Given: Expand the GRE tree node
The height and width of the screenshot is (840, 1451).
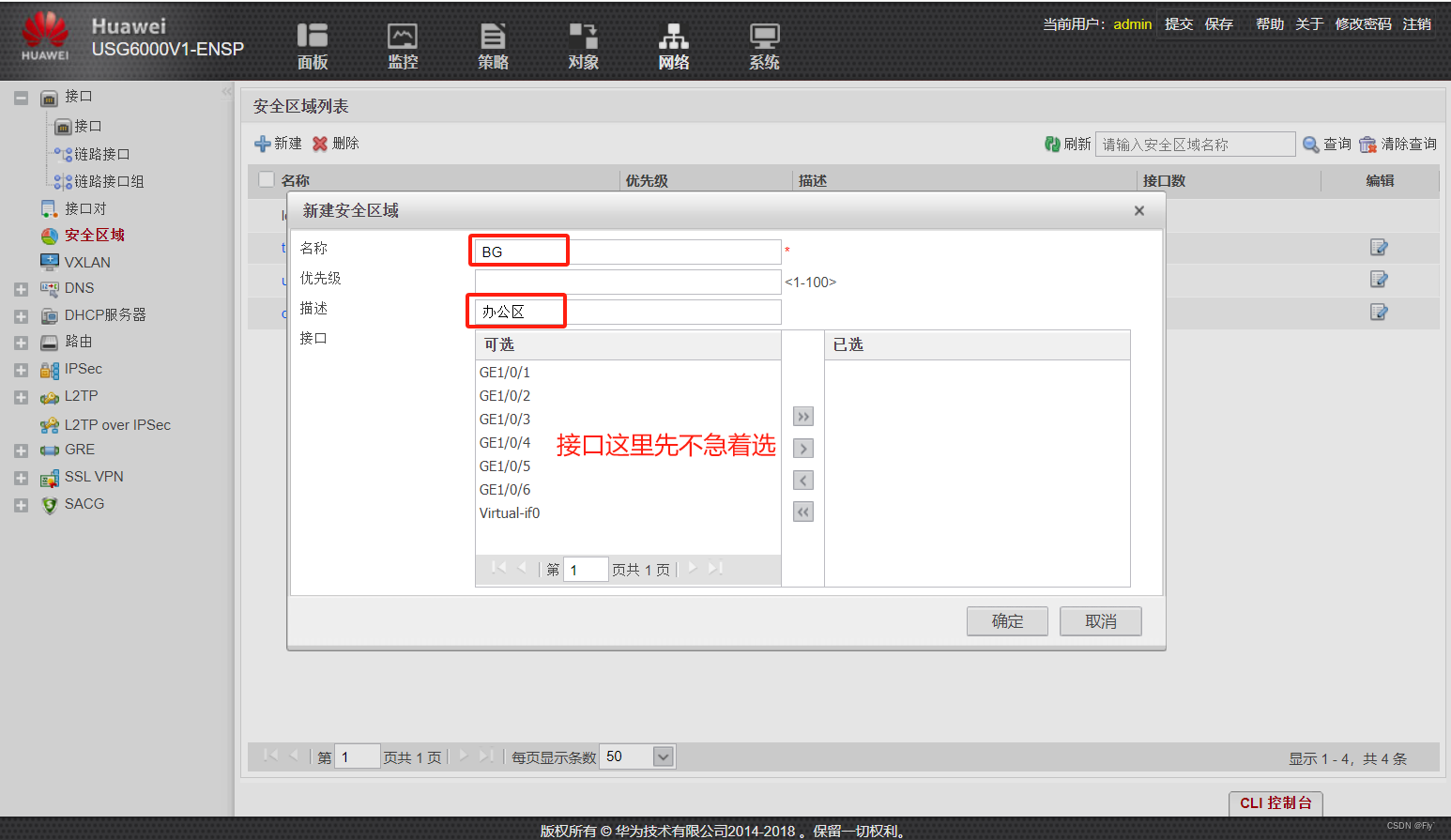Looking at the screenshot, I should pos(21,451).
